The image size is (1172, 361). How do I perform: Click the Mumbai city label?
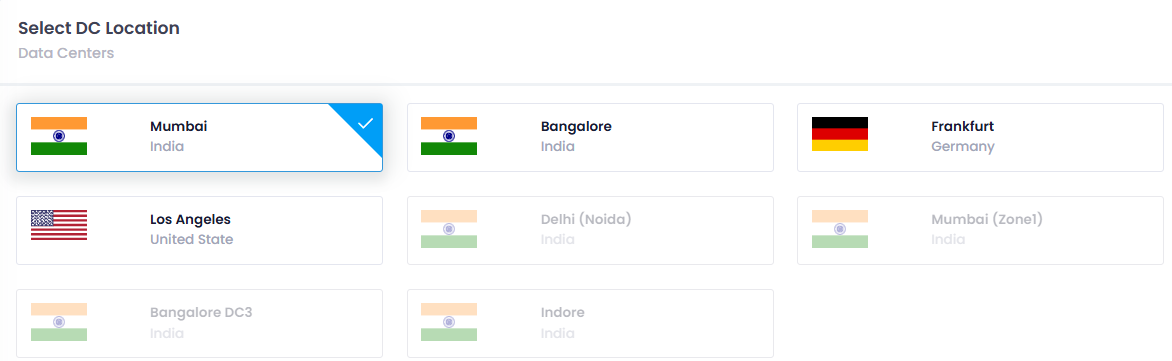tap(179, 126)
